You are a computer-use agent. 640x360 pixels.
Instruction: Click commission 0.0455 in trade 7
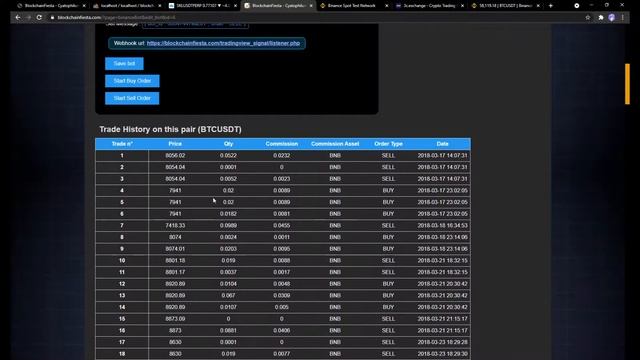tap(282, 225)
